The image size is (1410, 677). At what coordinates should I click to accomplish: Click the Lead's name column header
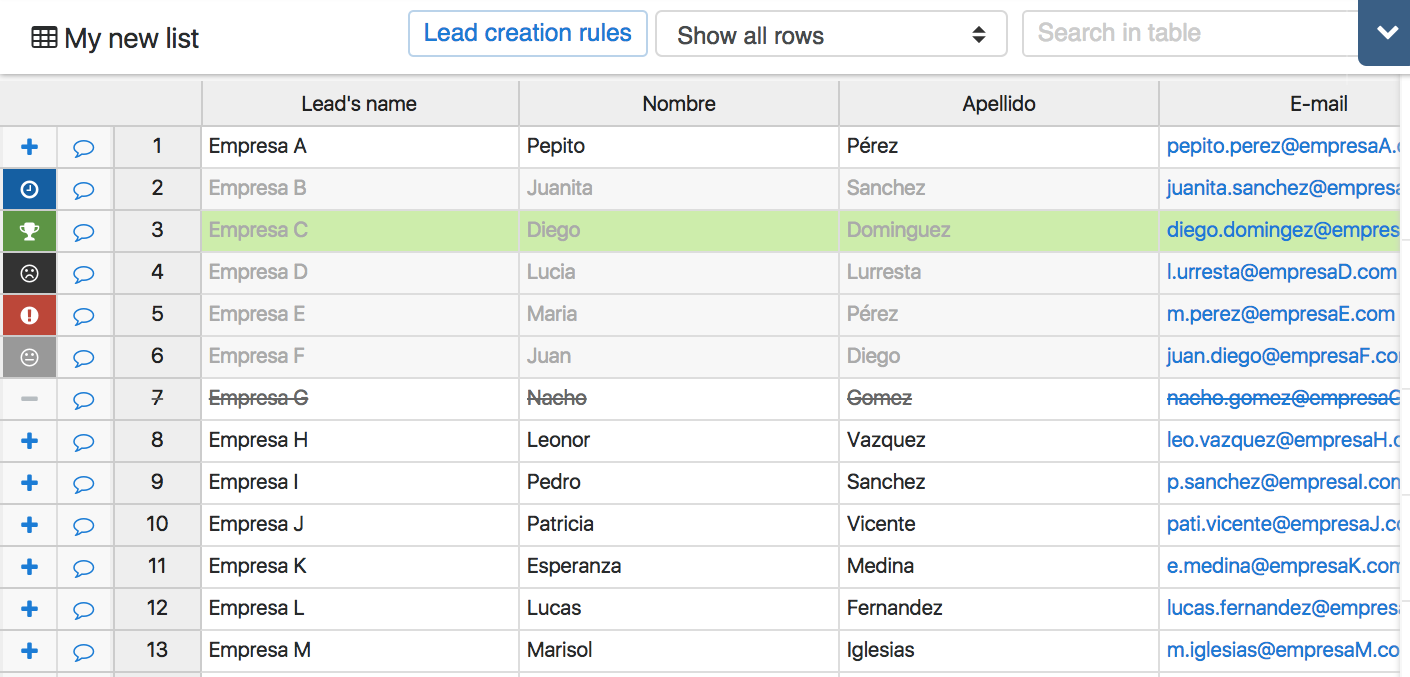[x=359, y=104]
